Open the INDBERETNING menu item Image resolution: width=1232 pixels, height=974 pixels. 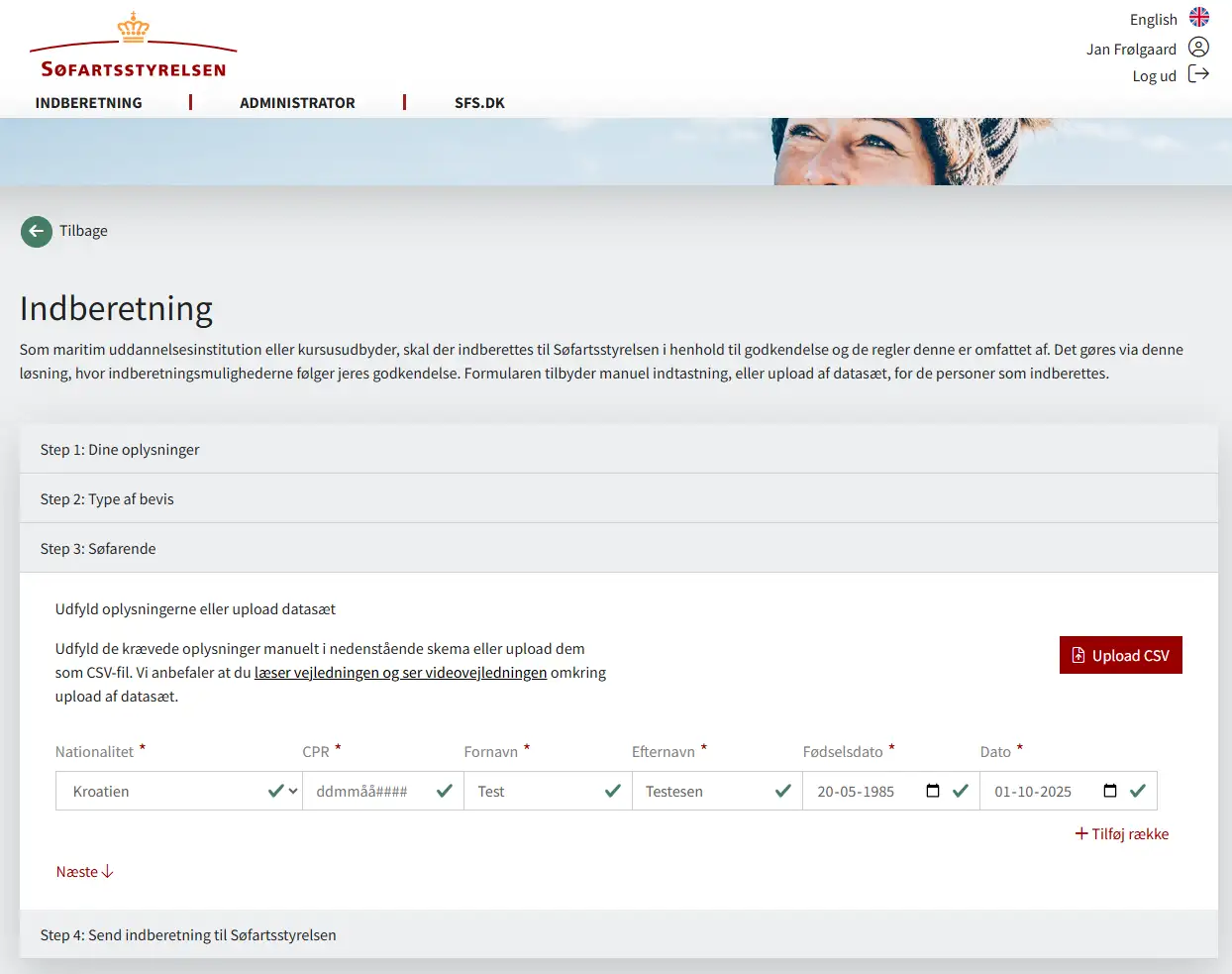pyautogui.click(x=89, y=103)
